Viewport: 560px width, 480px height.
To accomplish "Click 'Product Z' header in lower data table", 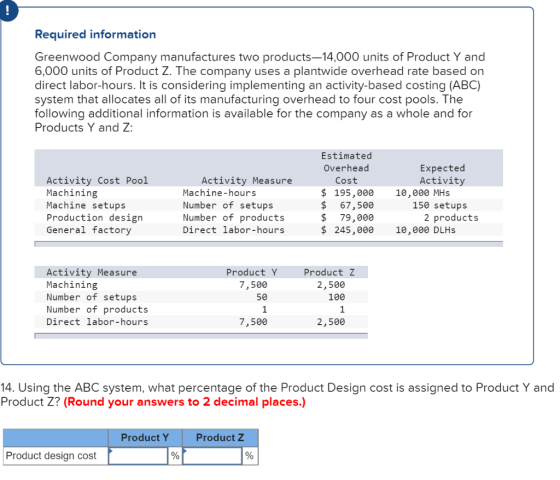I will [329, 272].
